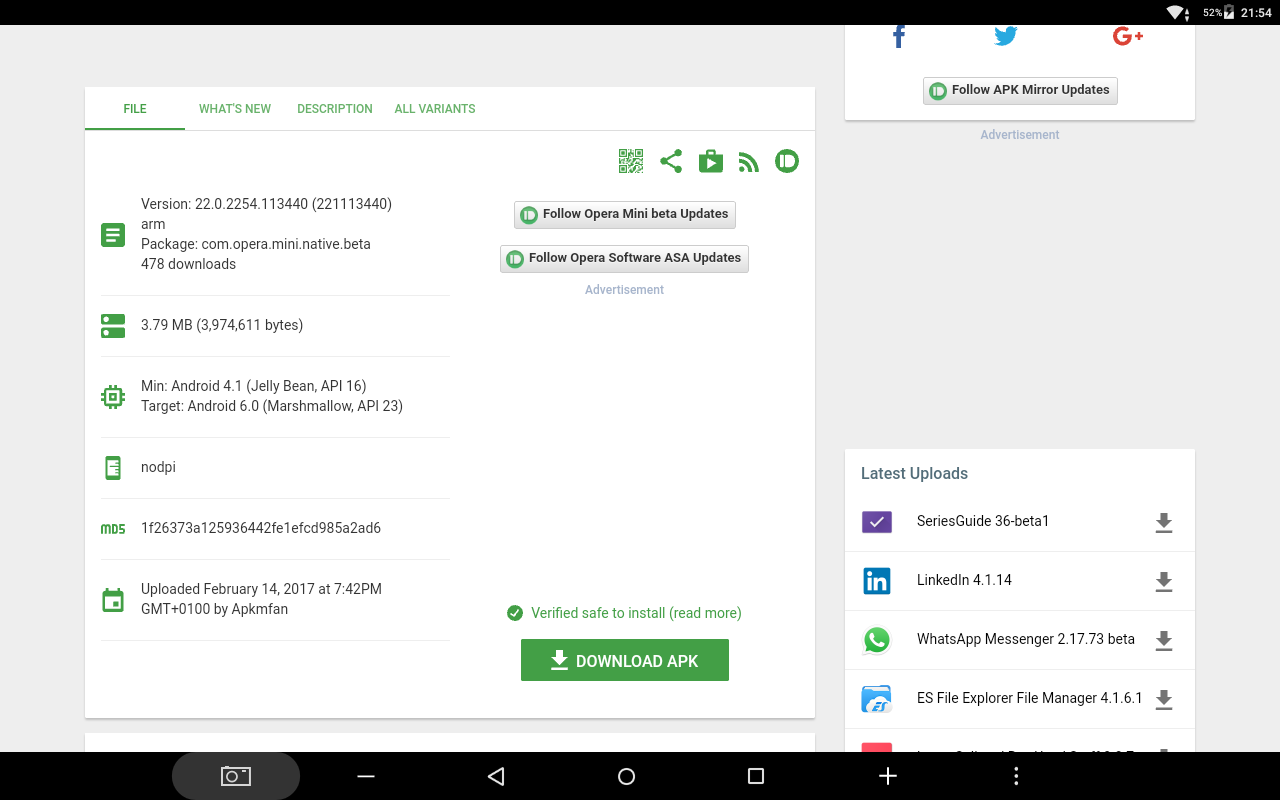Click the version info document icon

(x=113, y=236)
